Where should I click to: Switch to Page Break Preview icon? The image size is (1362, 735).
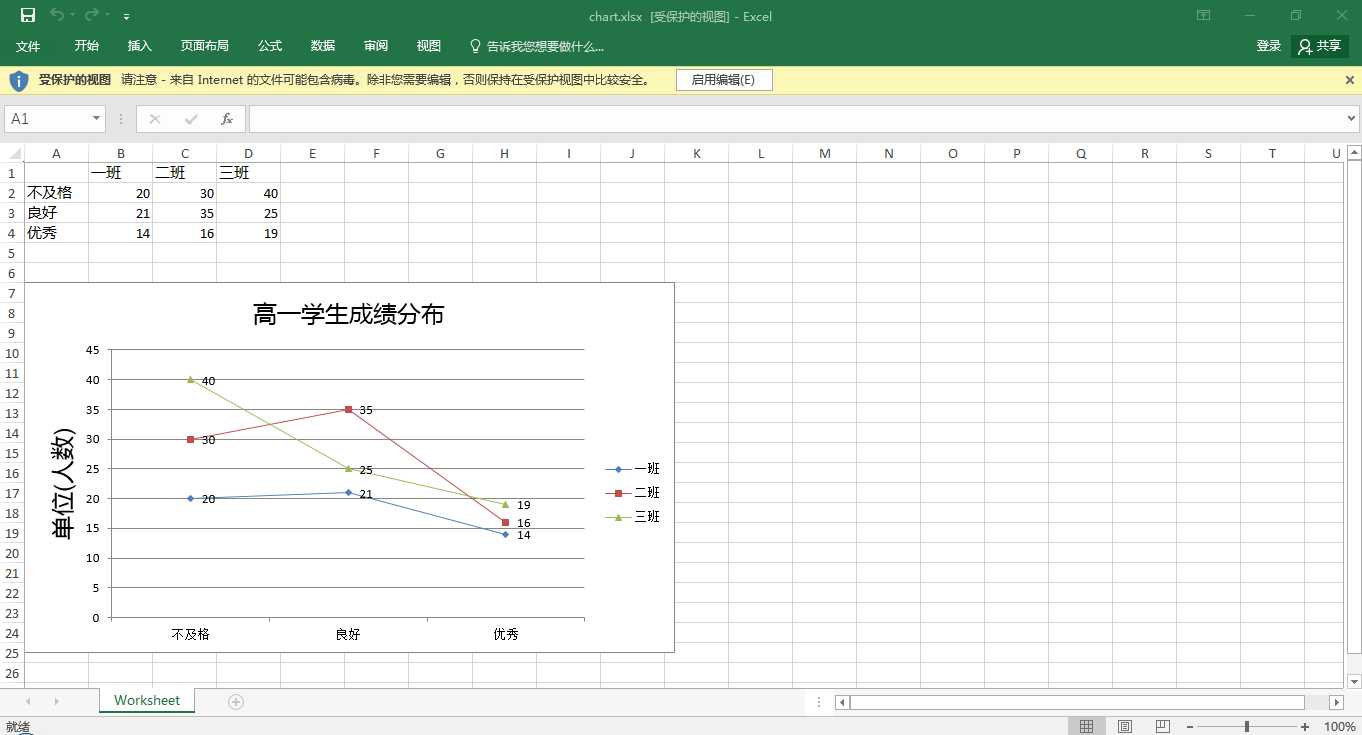[1162, 726]
